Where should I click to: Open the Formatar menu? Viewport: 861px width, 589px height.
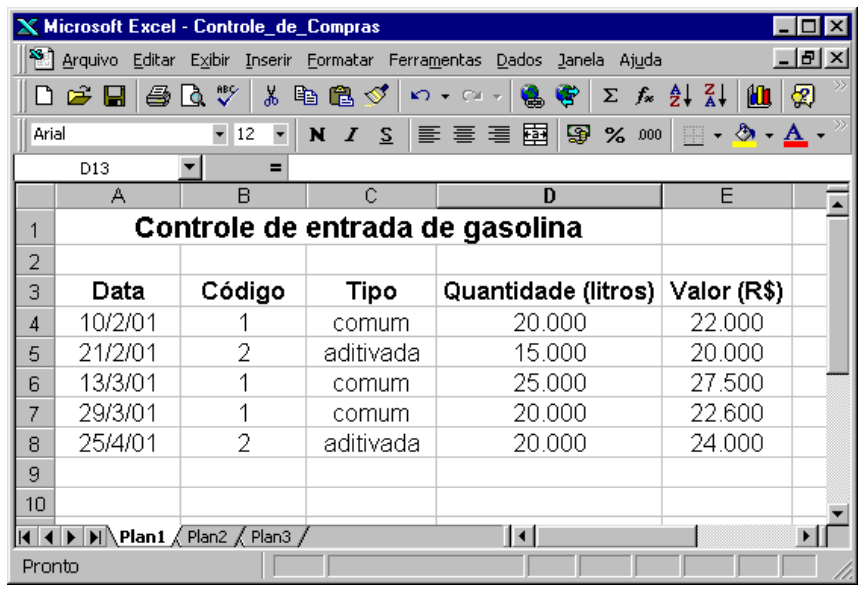340,60
